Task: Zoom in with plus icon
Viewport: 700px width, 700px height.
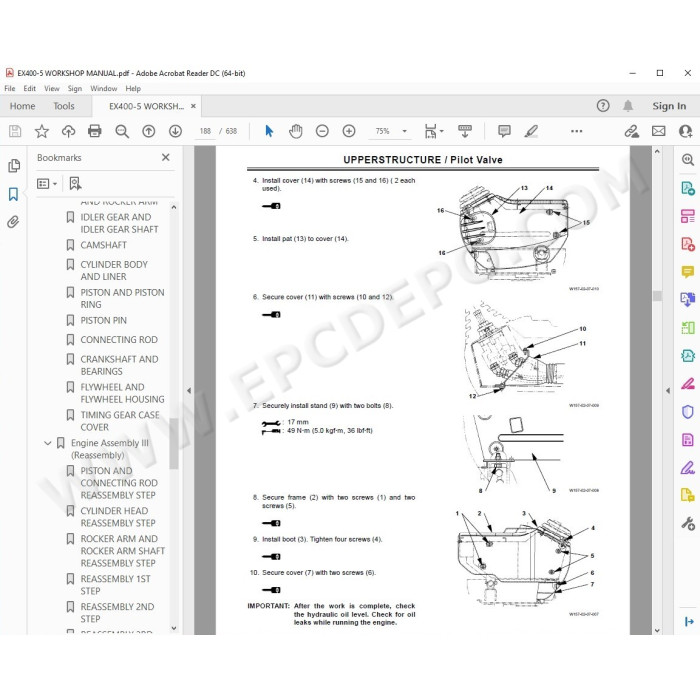Action: (349, 131)
